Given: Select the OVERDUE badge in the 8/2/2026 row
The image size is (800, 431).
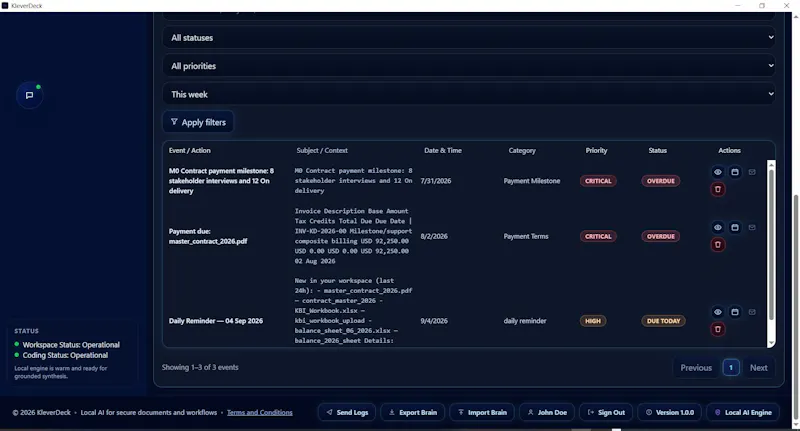Looking at the screenshot, I should (x=661, y=237).
